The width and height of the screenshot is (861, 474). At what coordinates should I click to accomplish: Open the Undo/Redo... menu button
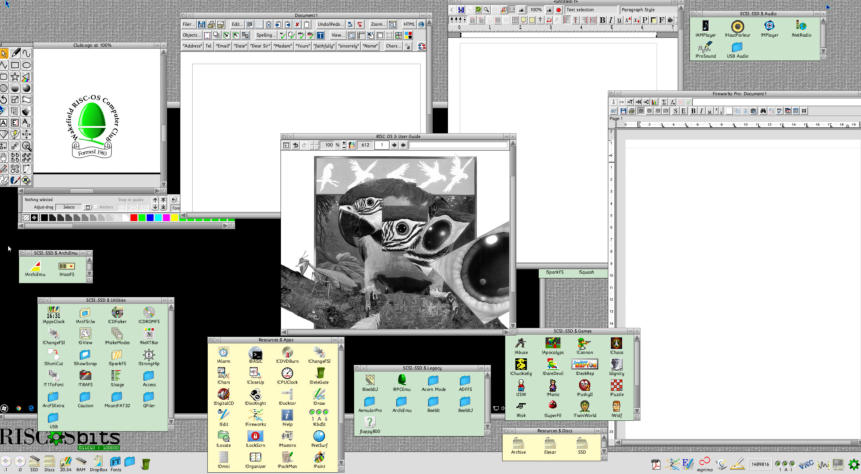pyautogui.click(x=329, y=24)
